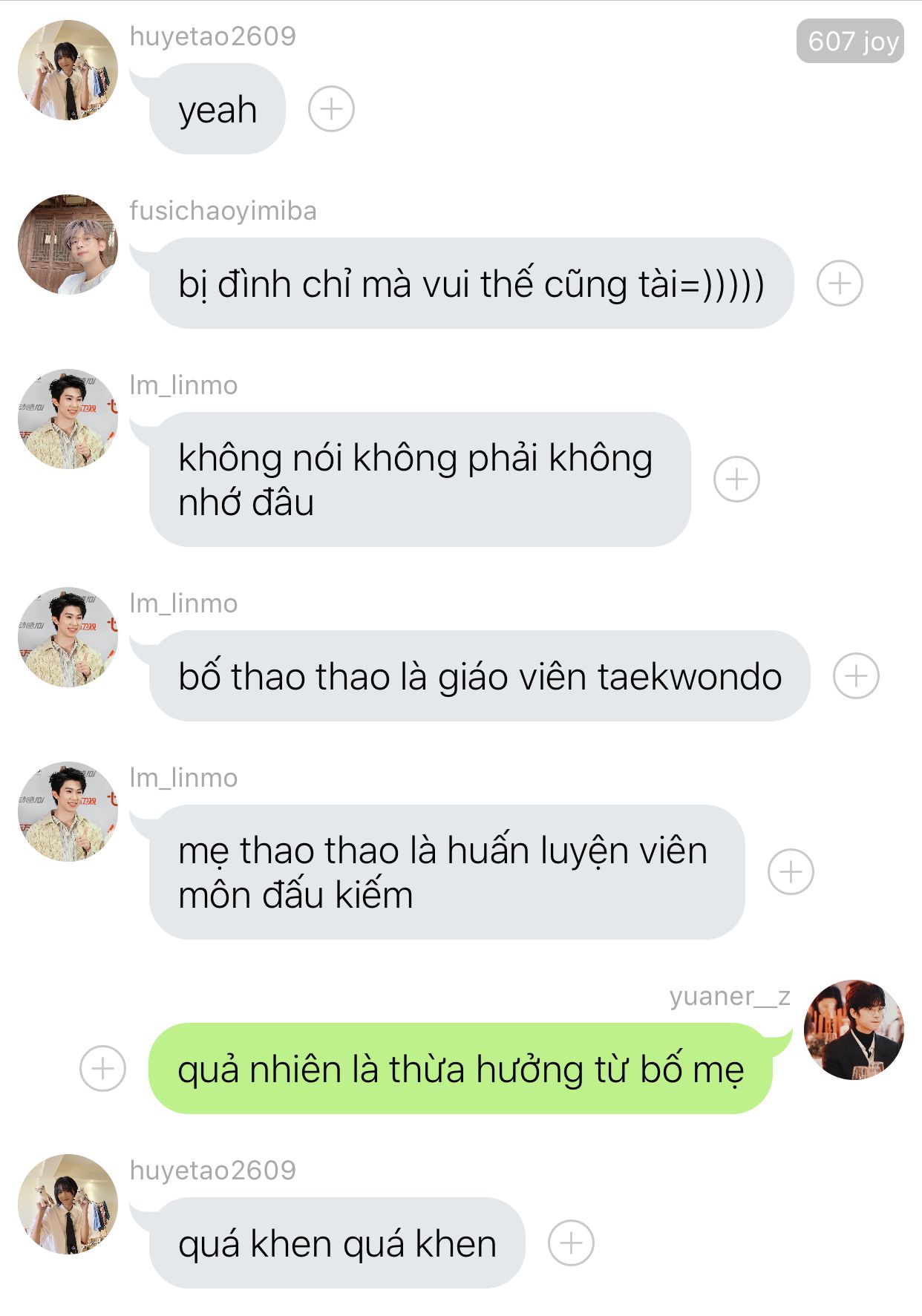Tap plus icon next to "không nói không phải" bubble
The image size is (922, 1316).
(x=736, y=479)
